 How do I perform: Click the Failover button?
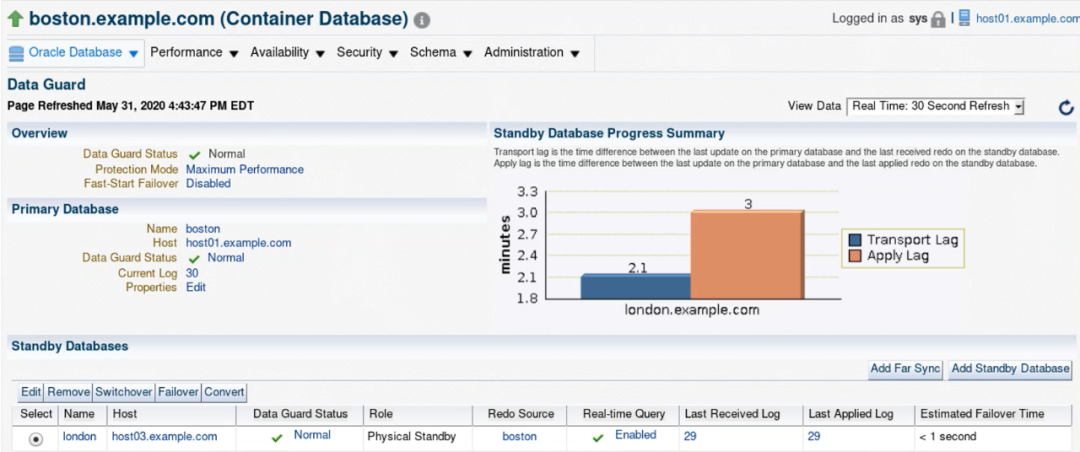[x=178, y=392]
